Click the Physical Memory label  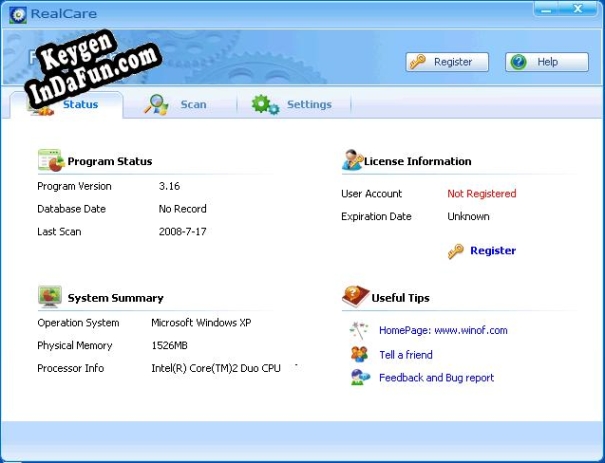click(74, 345)
